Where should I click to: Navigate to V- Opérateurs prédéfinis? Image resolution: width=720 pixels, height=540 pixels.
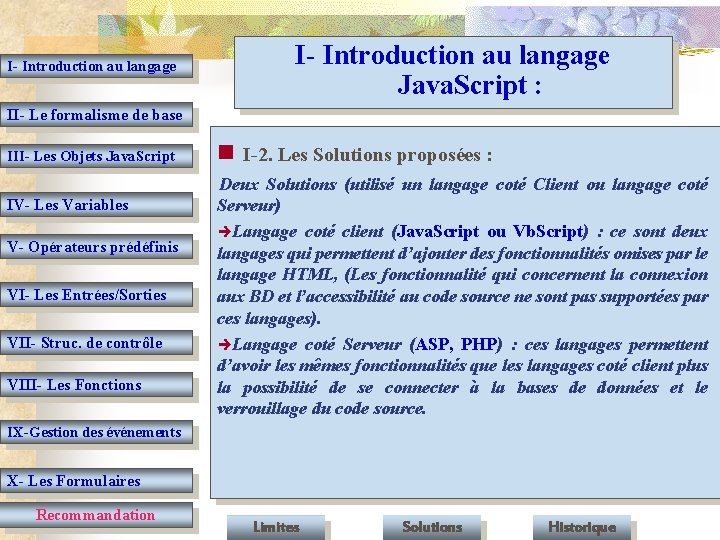pos(96,247)
